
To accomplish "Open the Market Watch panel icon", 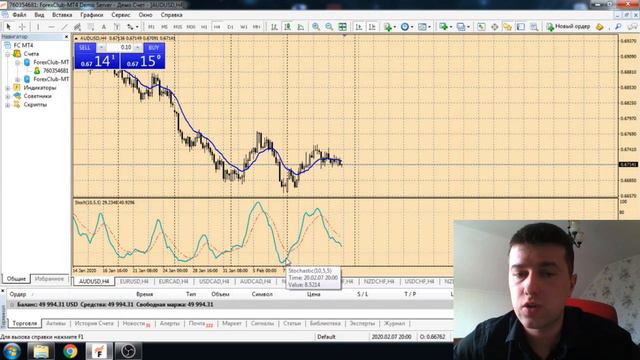I will tap(482, 27).
